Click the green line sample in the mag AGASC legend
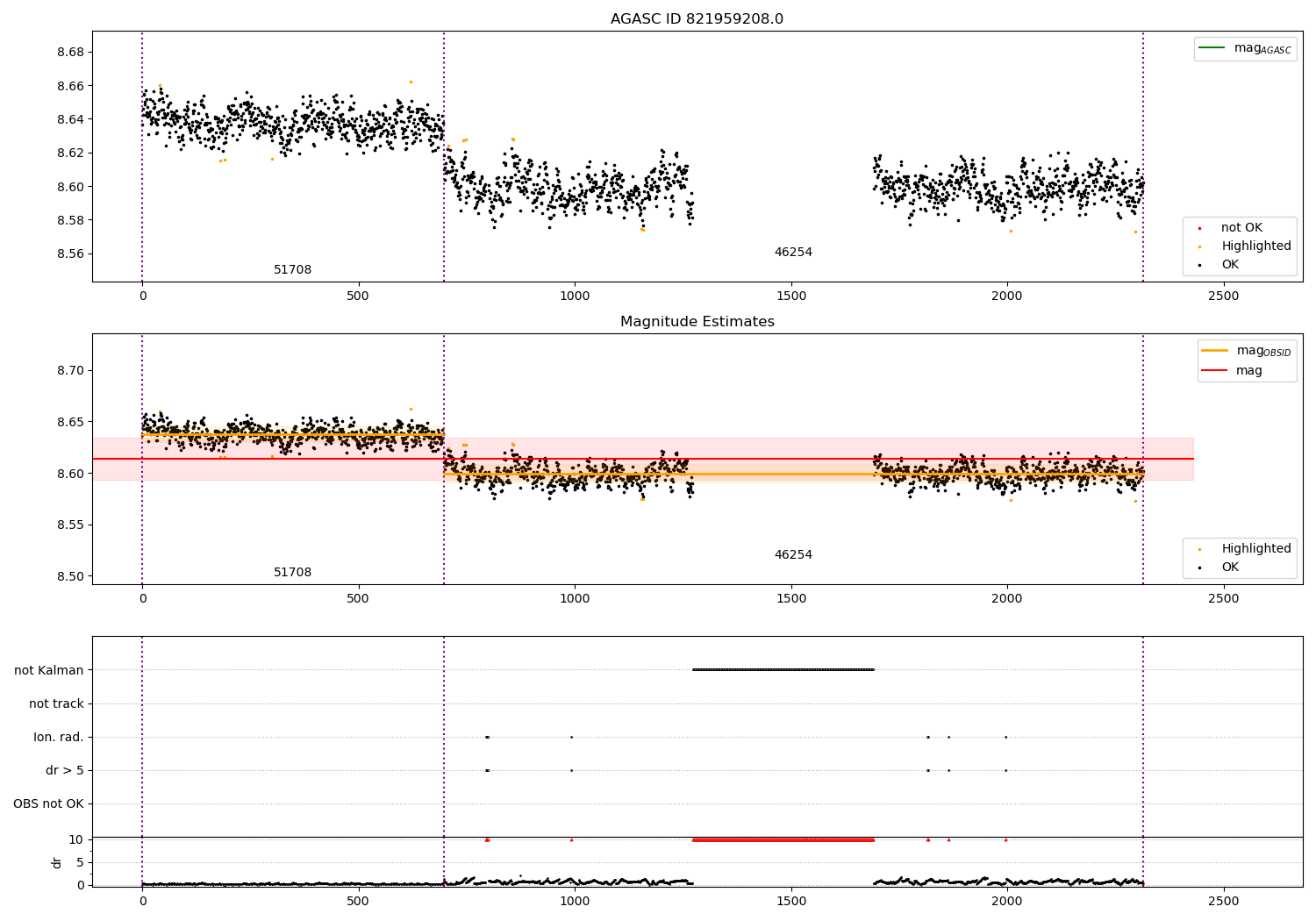 (x=1212, y=47)
